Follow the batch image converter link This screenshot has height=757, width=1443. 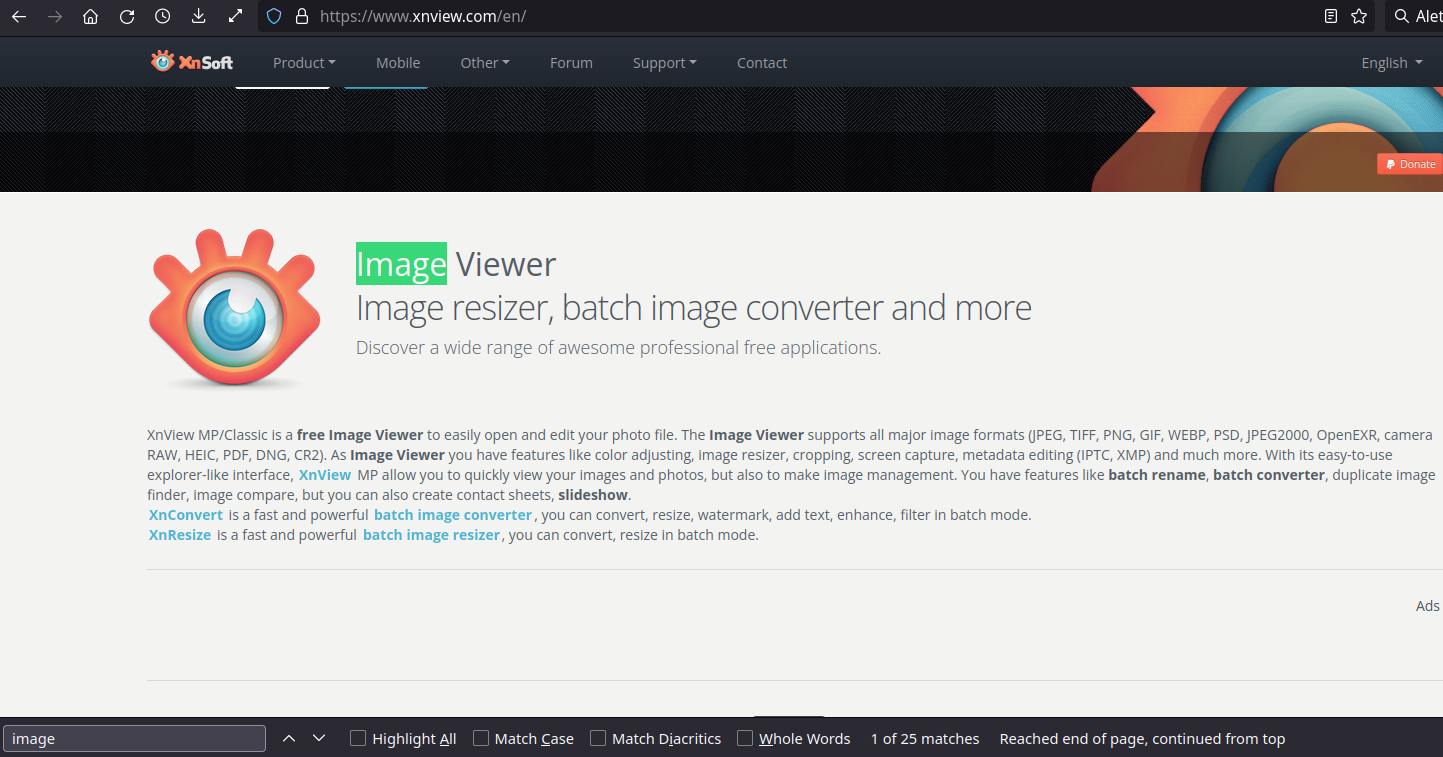[x=453, y=515]
